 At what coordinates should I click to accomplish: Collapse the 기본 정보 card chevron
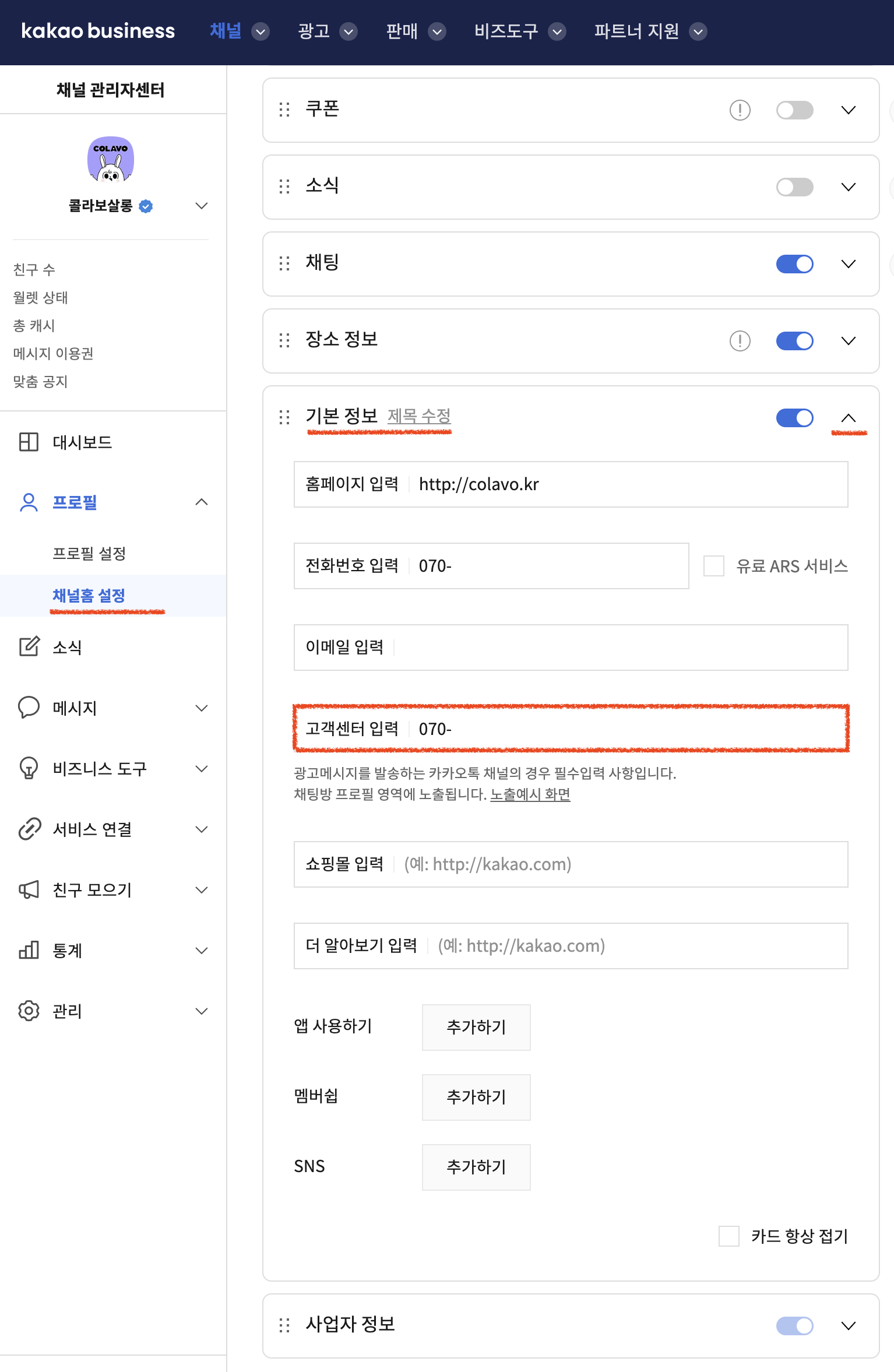pos(848,418)
